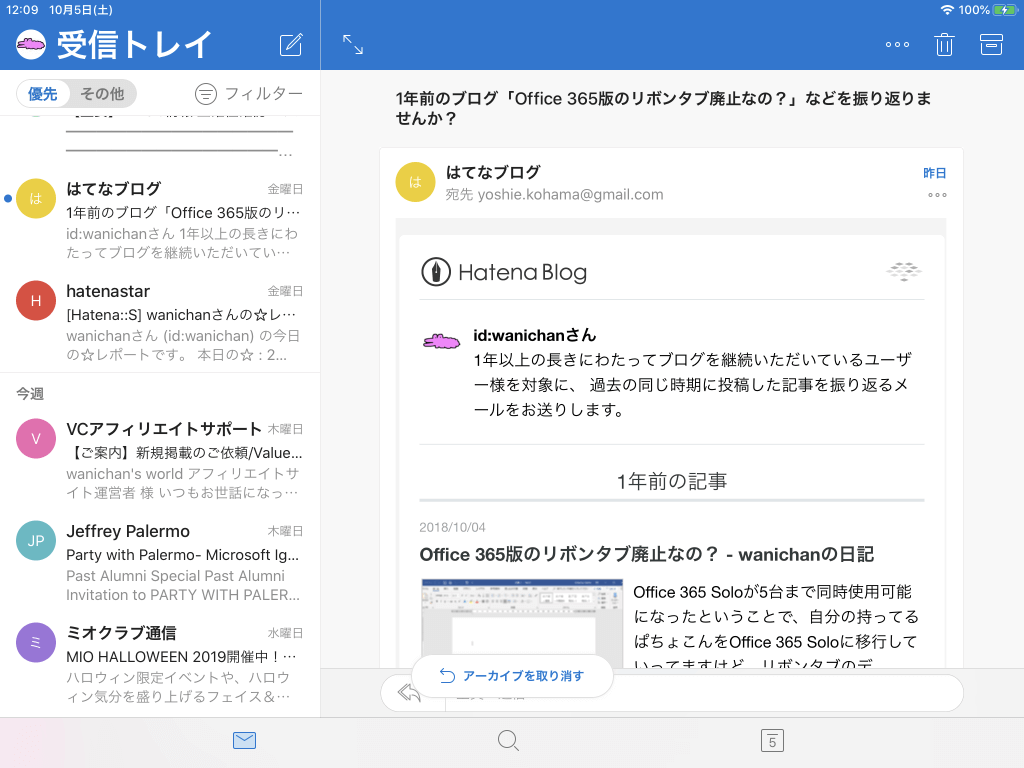Tap the pink V sender avatar
This screenshot has width=1024, height=768.
coord(36,438)
